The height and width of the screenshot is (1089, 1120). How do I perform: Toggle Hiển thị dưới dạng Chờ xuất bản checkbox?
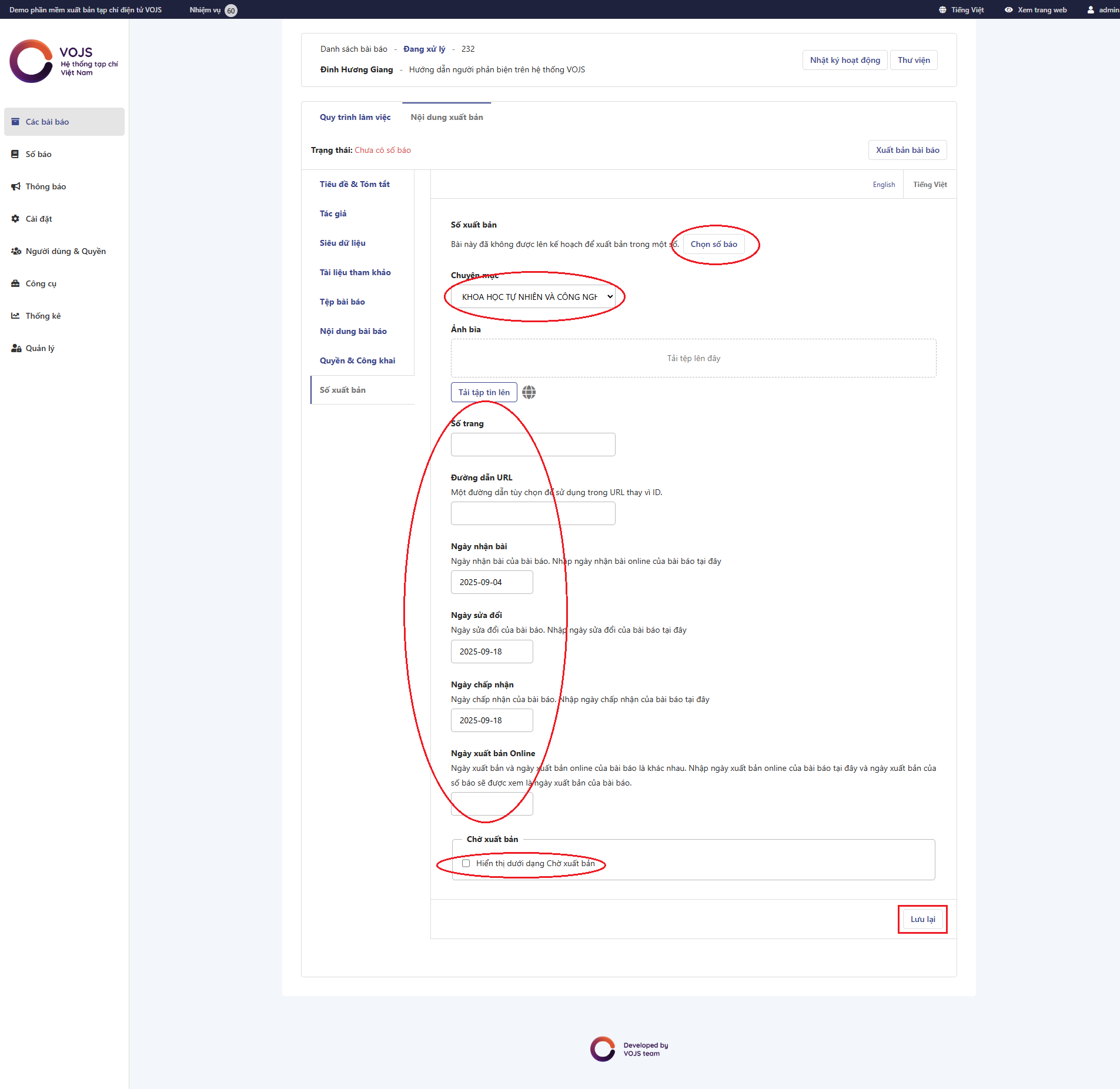466,863
